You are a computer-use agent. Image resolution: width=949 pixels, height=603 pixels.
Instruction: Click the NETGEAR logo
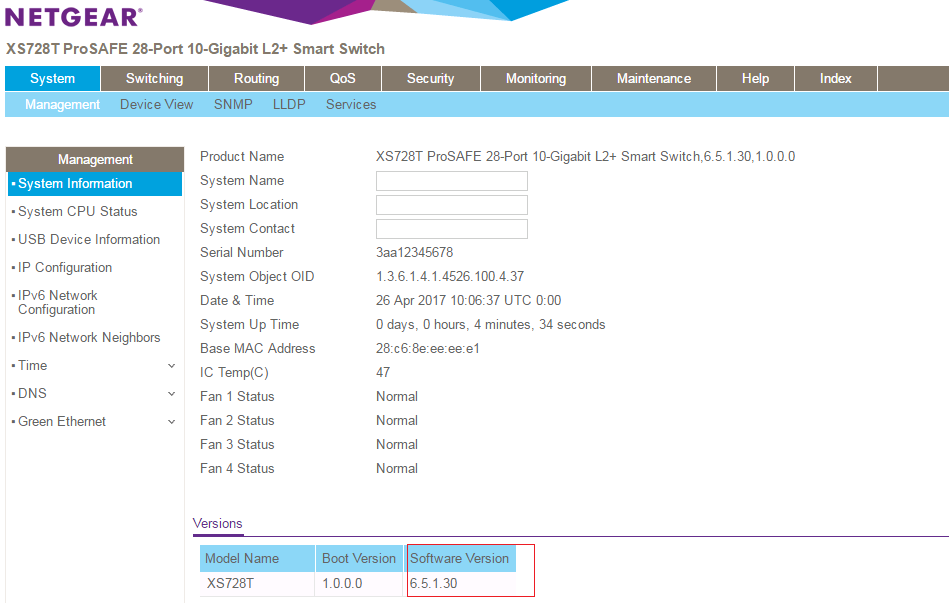click(x=74, y=17)
